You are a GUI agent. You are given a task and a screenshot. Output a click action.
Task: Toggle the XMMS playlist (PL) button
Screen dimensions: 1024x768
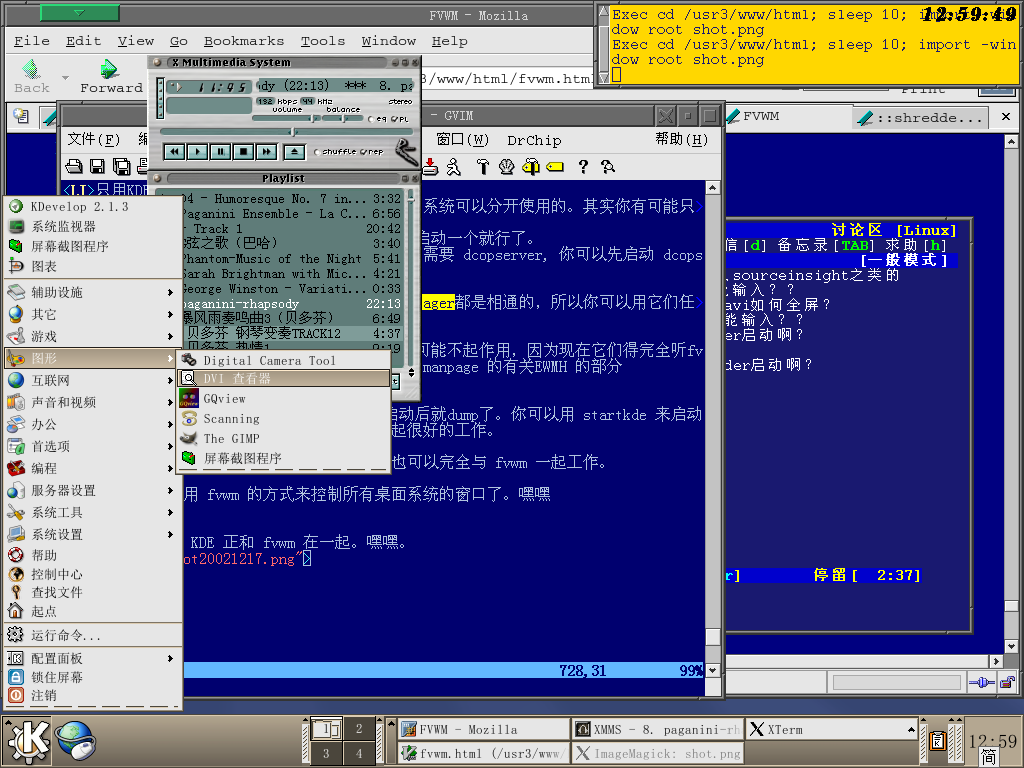click(400, 119)
